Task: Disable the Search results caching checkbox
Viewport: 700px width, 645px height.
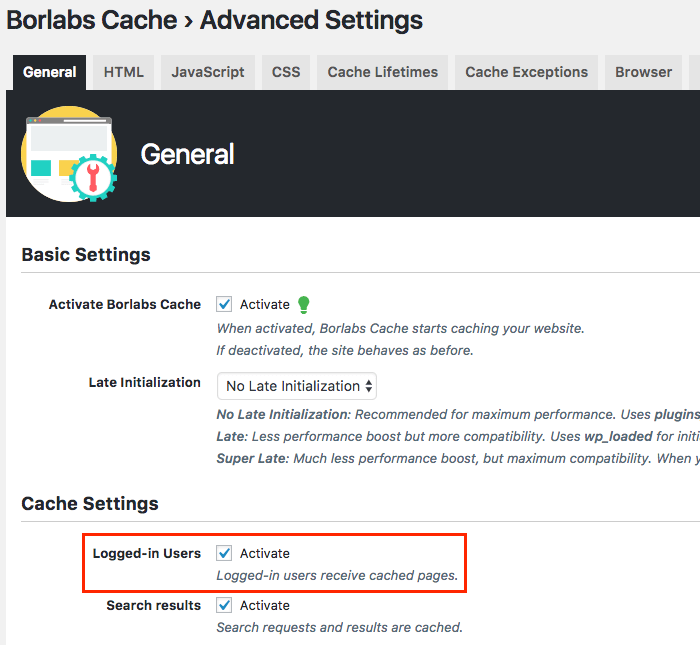Action: pyautogui.click(x=225, y=605)
